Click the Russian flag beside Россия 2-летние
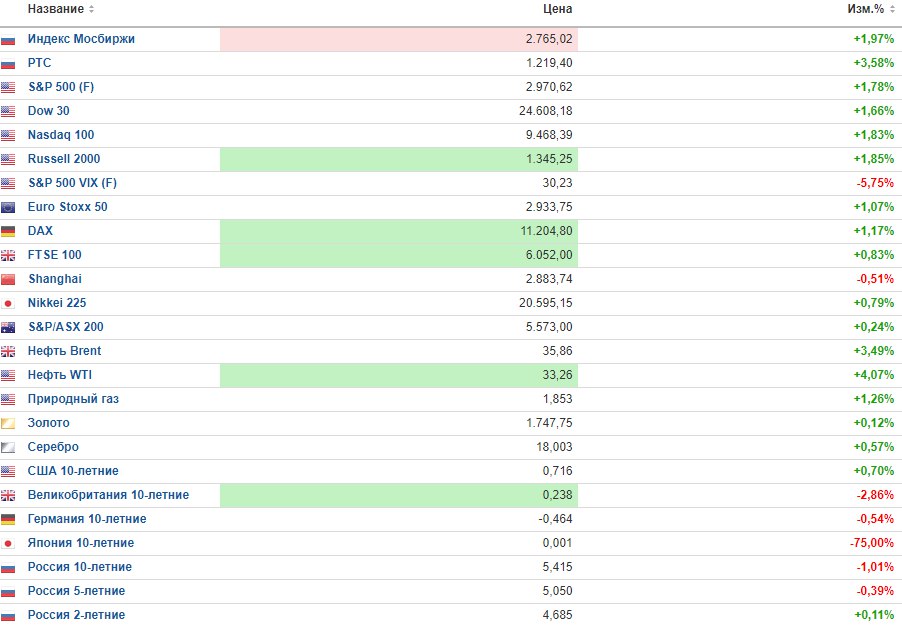The width and height of the screenshot is (902, 628). [8, 615]
